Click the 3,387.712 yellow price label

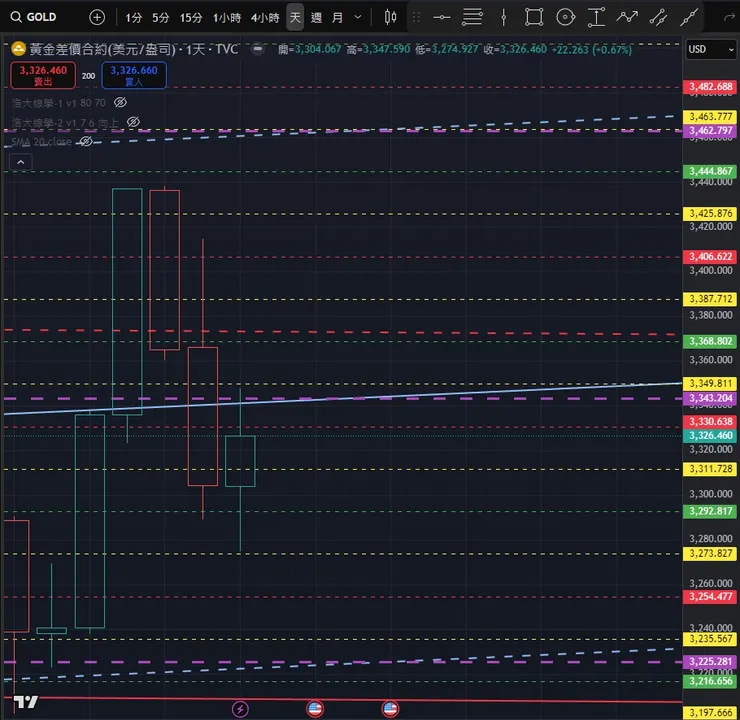pos(710,299)
